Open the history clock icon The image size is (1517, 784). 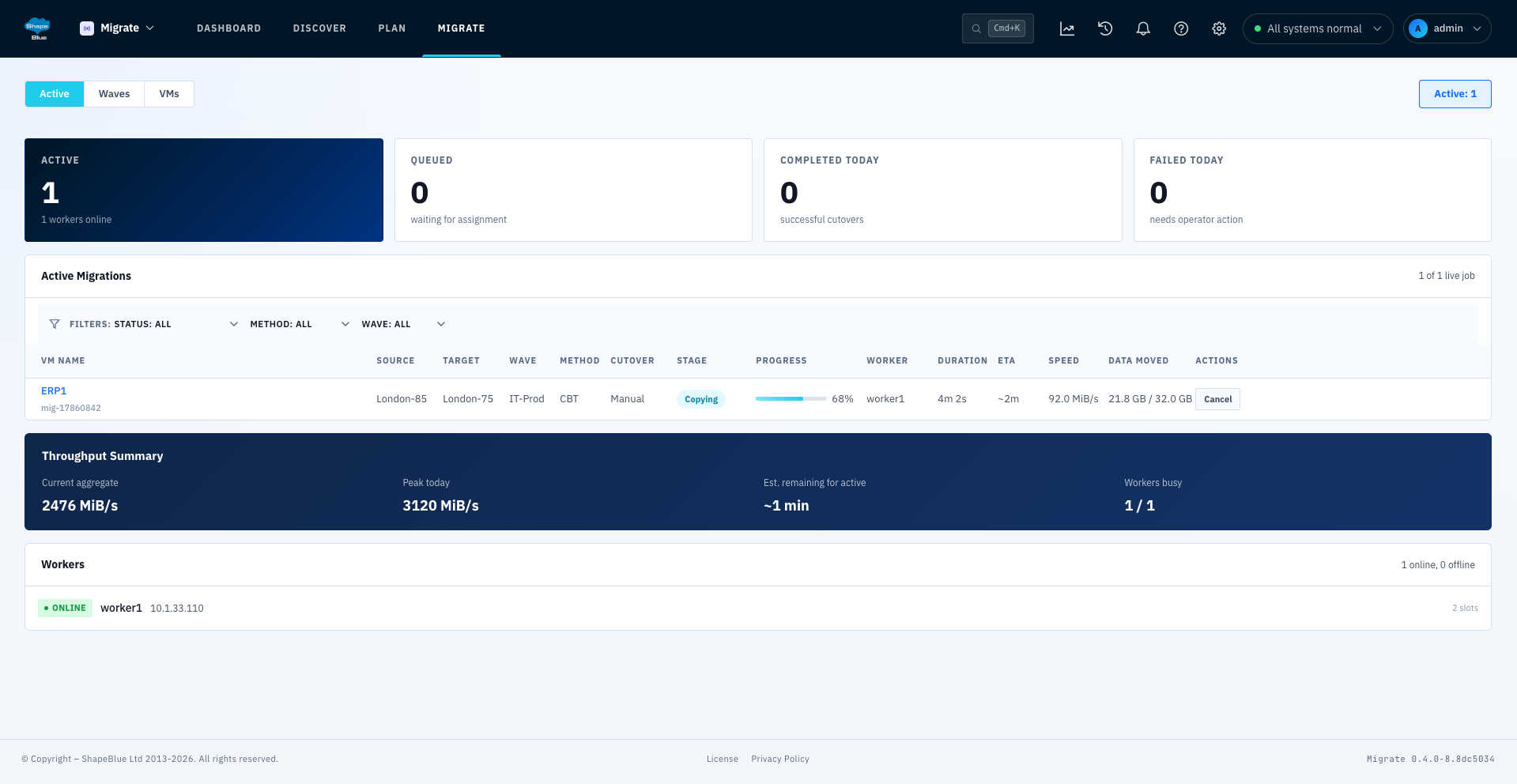point(1105,28)
